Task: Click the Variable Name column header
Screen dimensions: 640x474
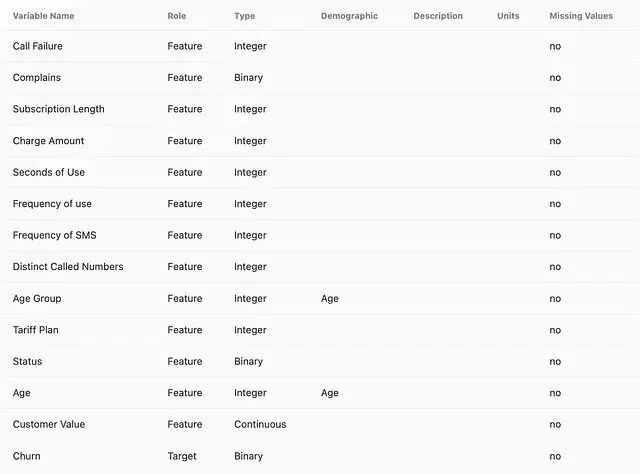Action: point(43,16)
